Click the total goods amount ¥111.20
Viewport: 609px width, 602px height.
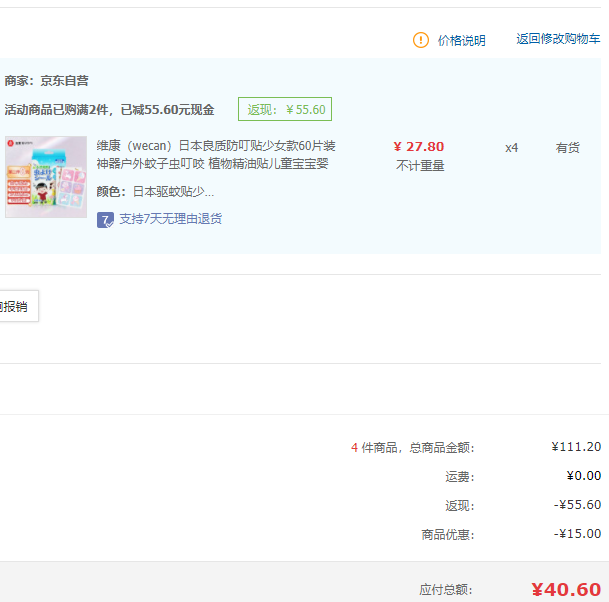[x=576, y=447]
